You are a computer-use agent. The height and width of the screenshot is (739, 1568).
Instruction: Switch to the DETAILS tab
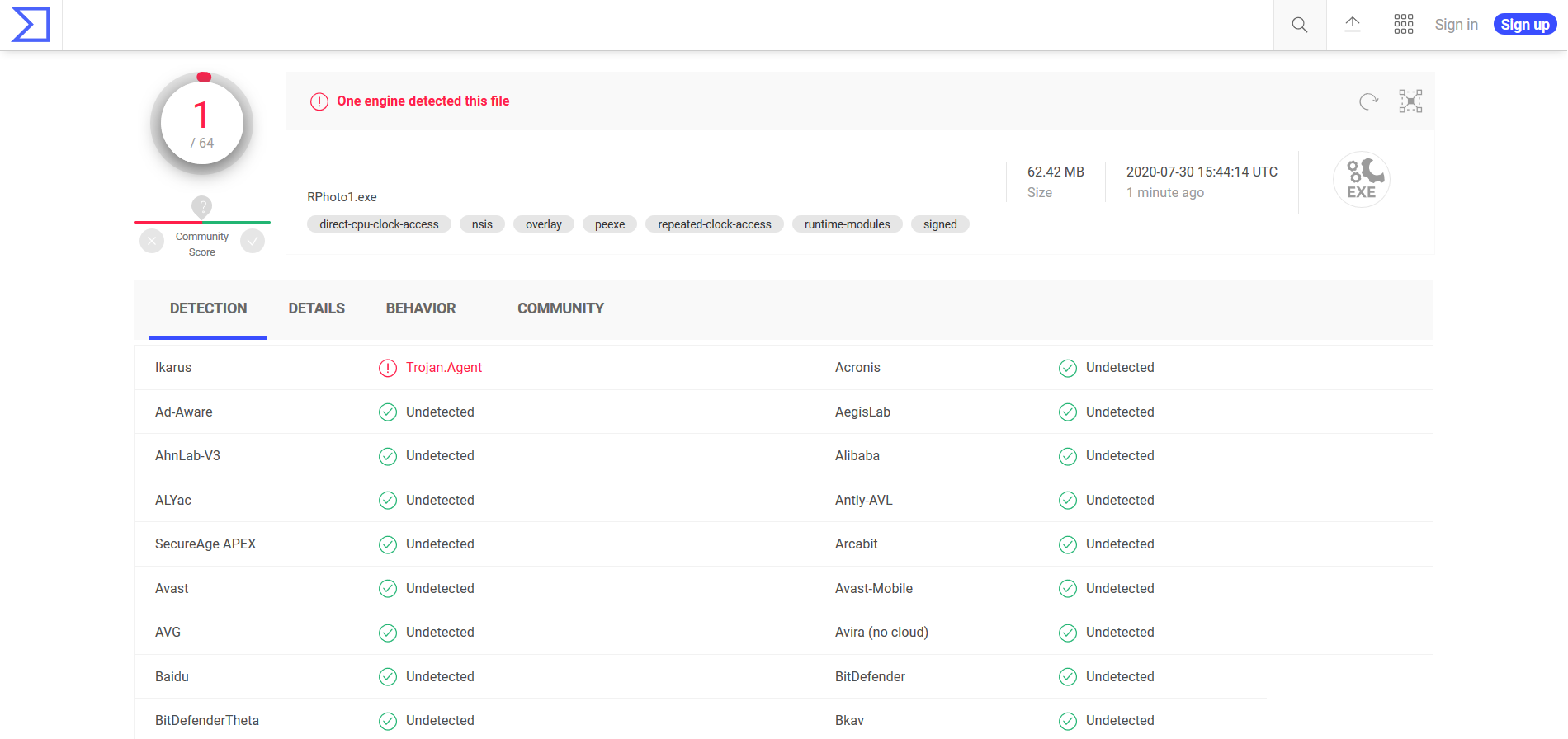pos(317,308)
